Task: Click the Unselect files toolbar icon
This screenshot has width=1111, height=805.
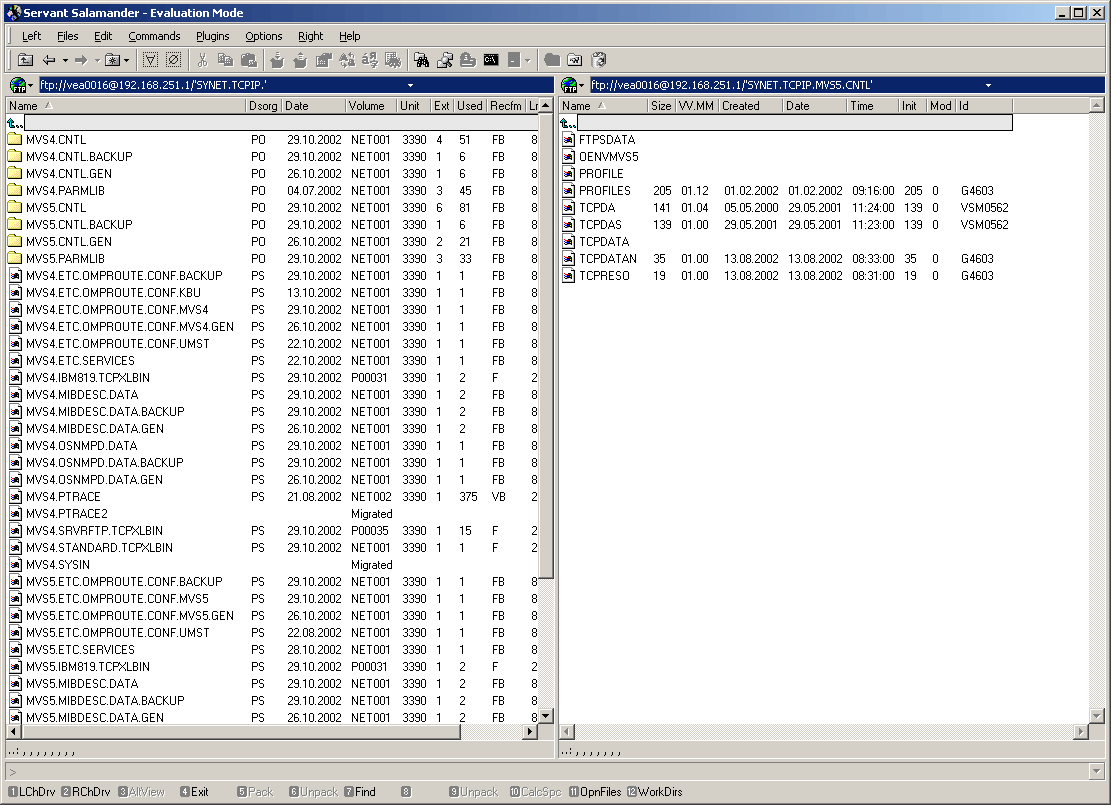Action: [173, 60]
